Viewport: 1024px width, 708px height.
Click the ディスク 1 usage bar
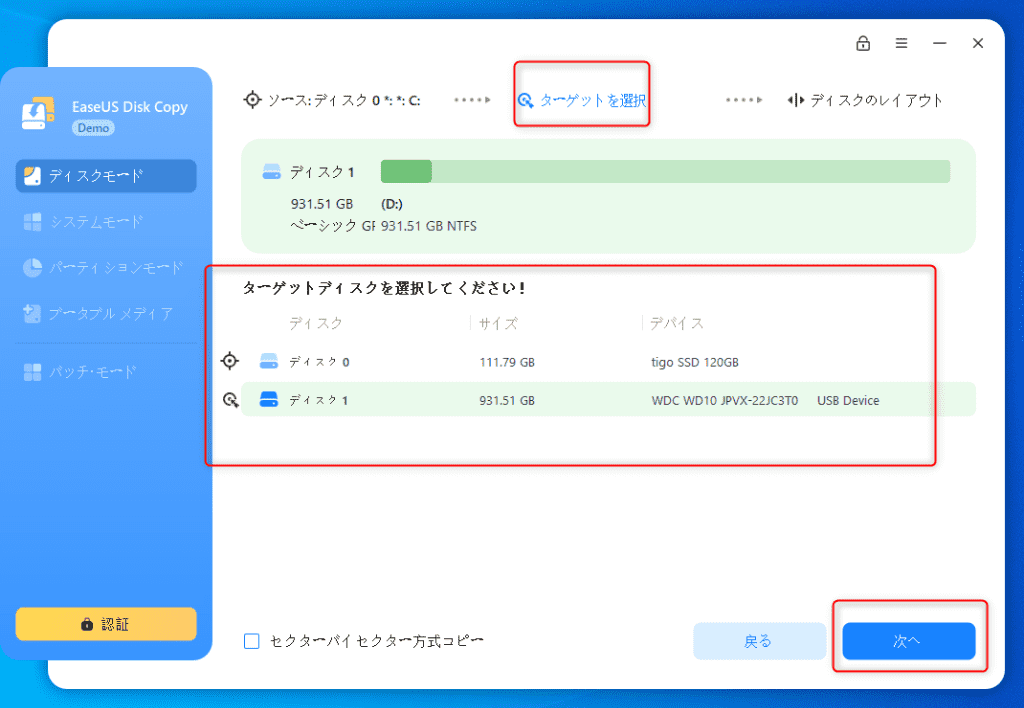click(x=665, y=172)
